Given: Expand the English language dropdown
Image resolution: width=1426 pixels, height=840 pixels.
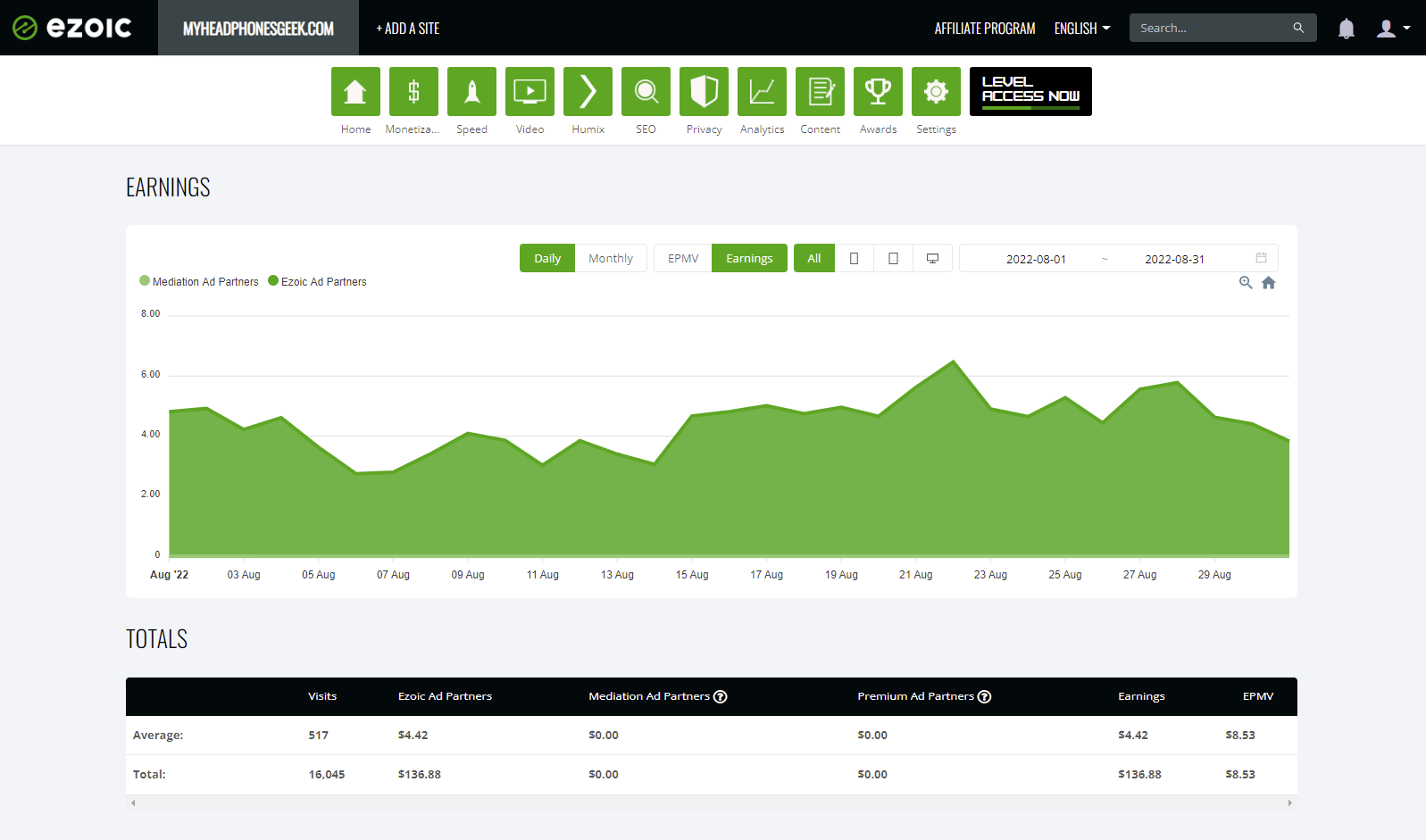Looking at the screenshot, I should point(1082,29).
